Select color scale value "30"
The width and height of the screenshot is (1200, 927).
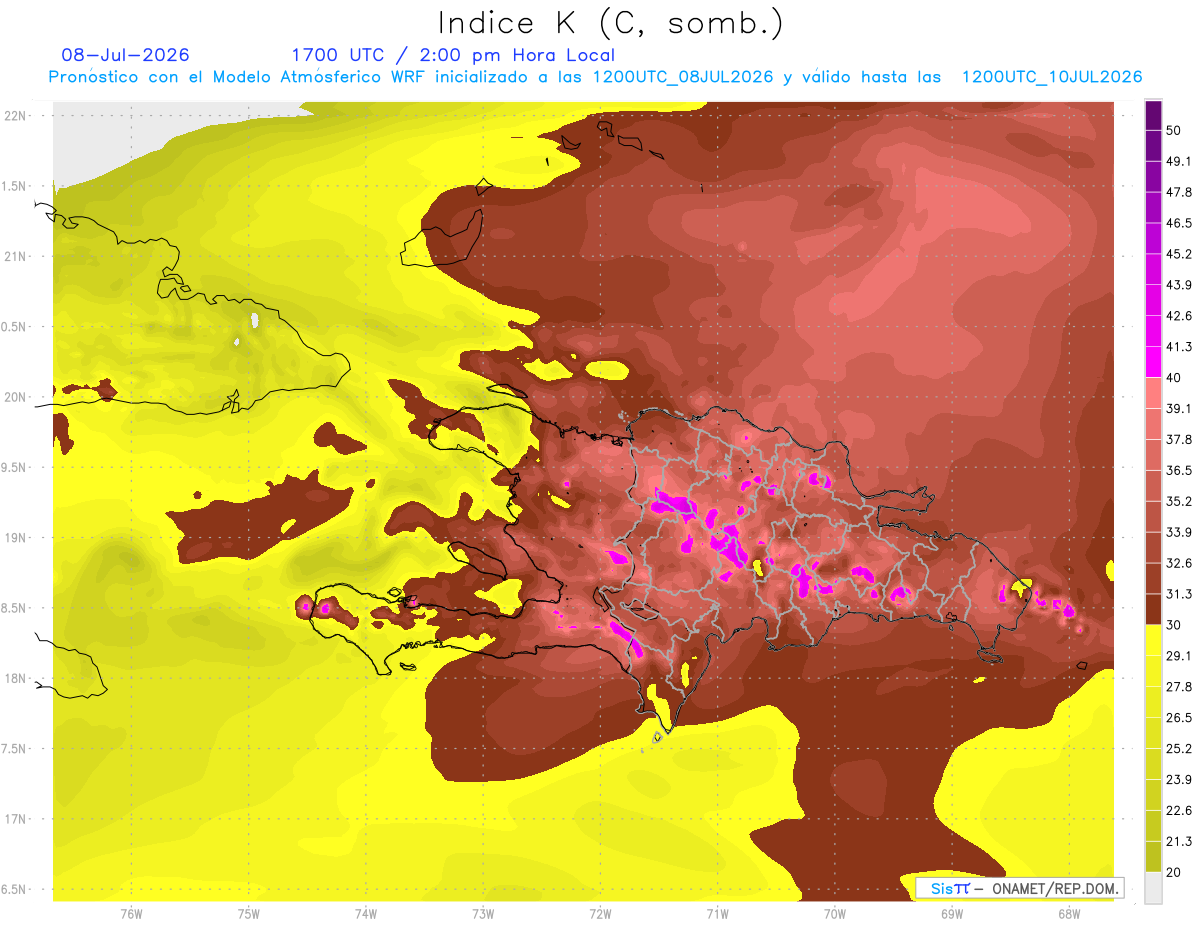(1174, 625)
